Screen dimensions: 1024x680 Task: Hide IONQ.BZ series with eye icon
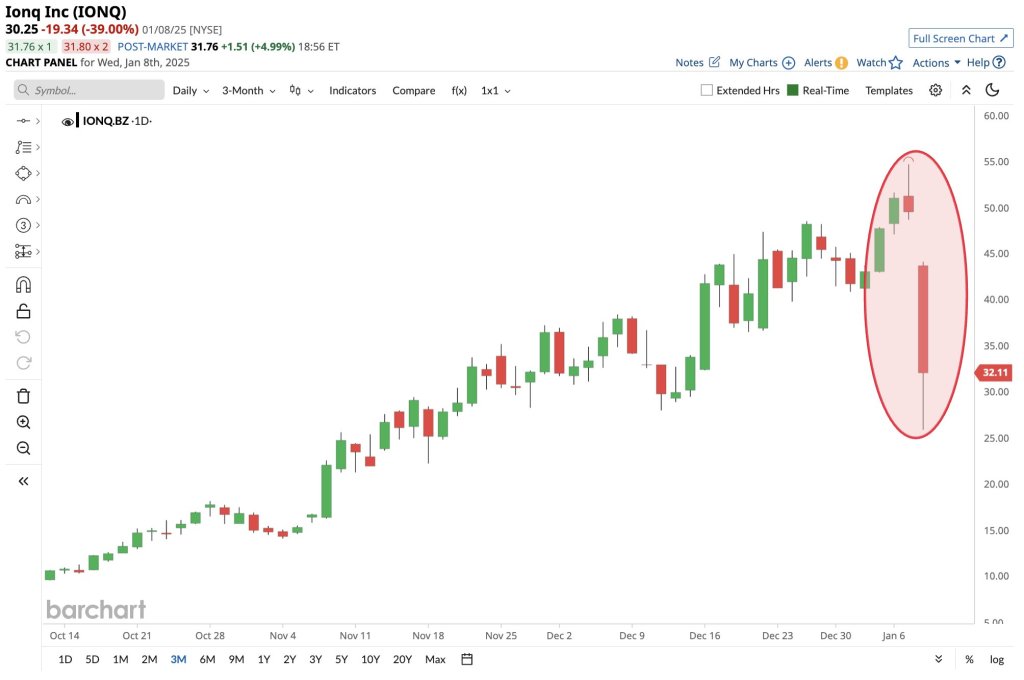coord(68,121)
